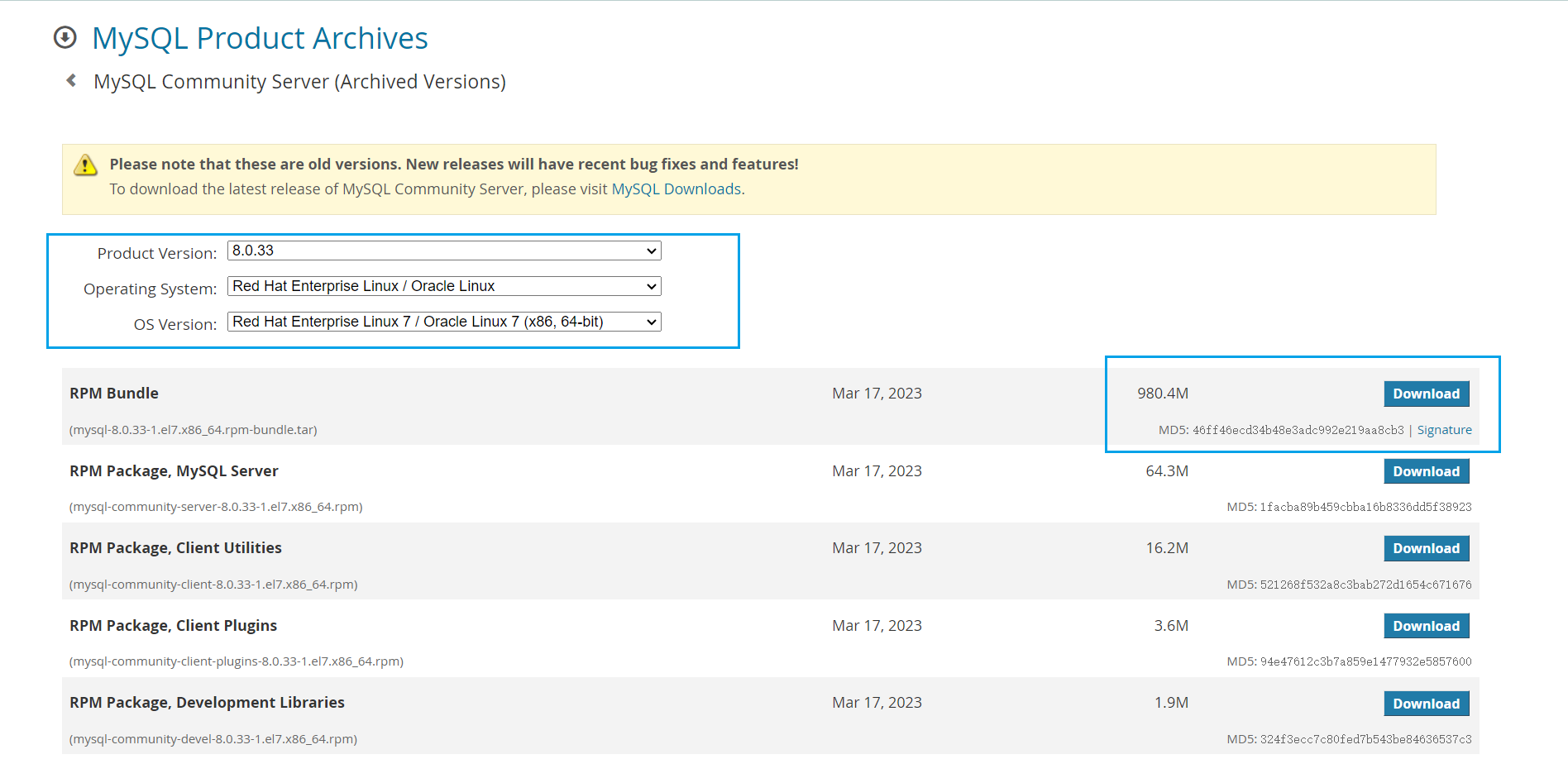Image resolution: width=1568 pixels, height=759 pixels.
Task: Click the 16.2M size value
Action: point(1167,548)
